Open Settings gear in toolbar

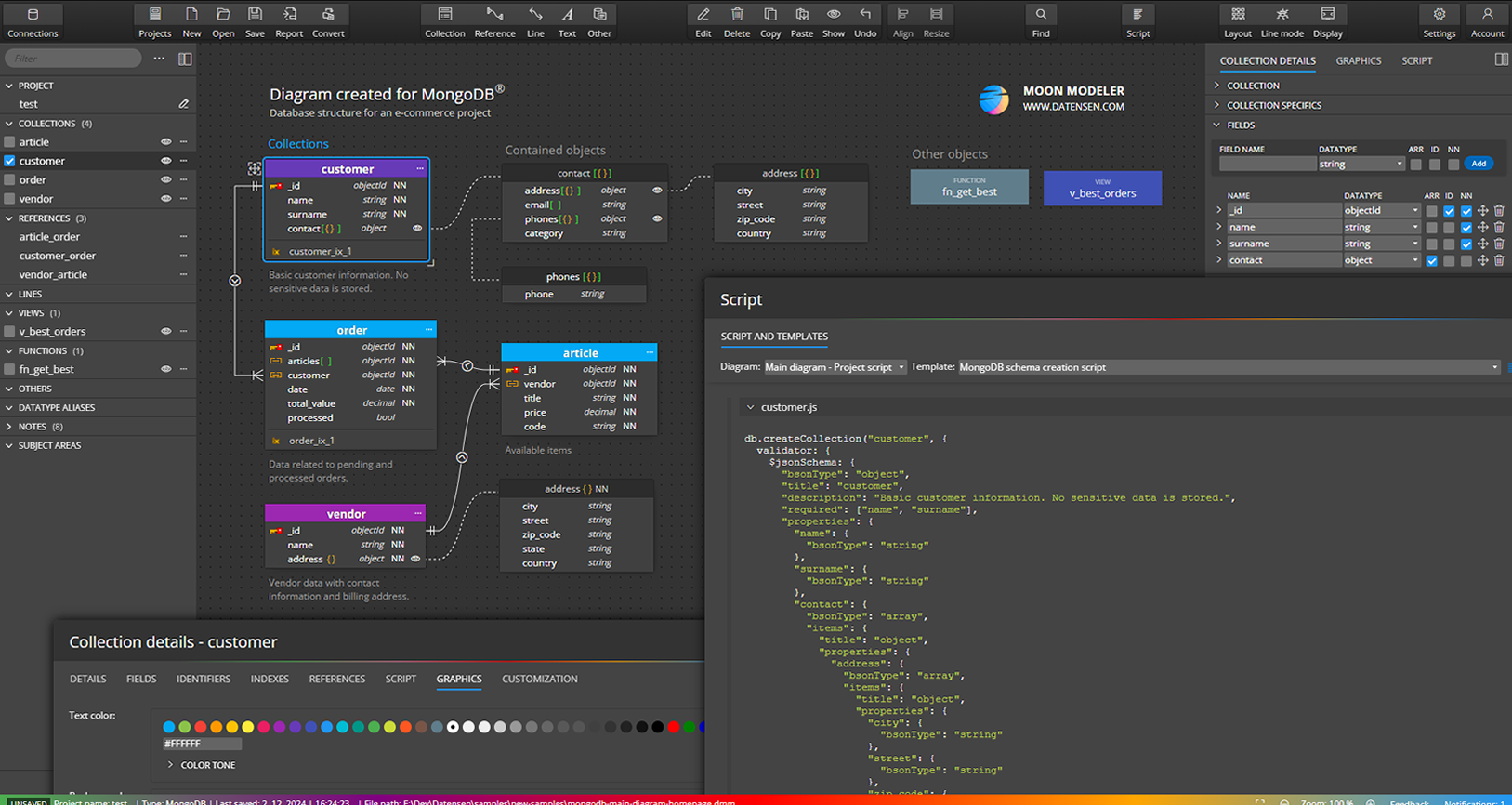coord(1440,21)
